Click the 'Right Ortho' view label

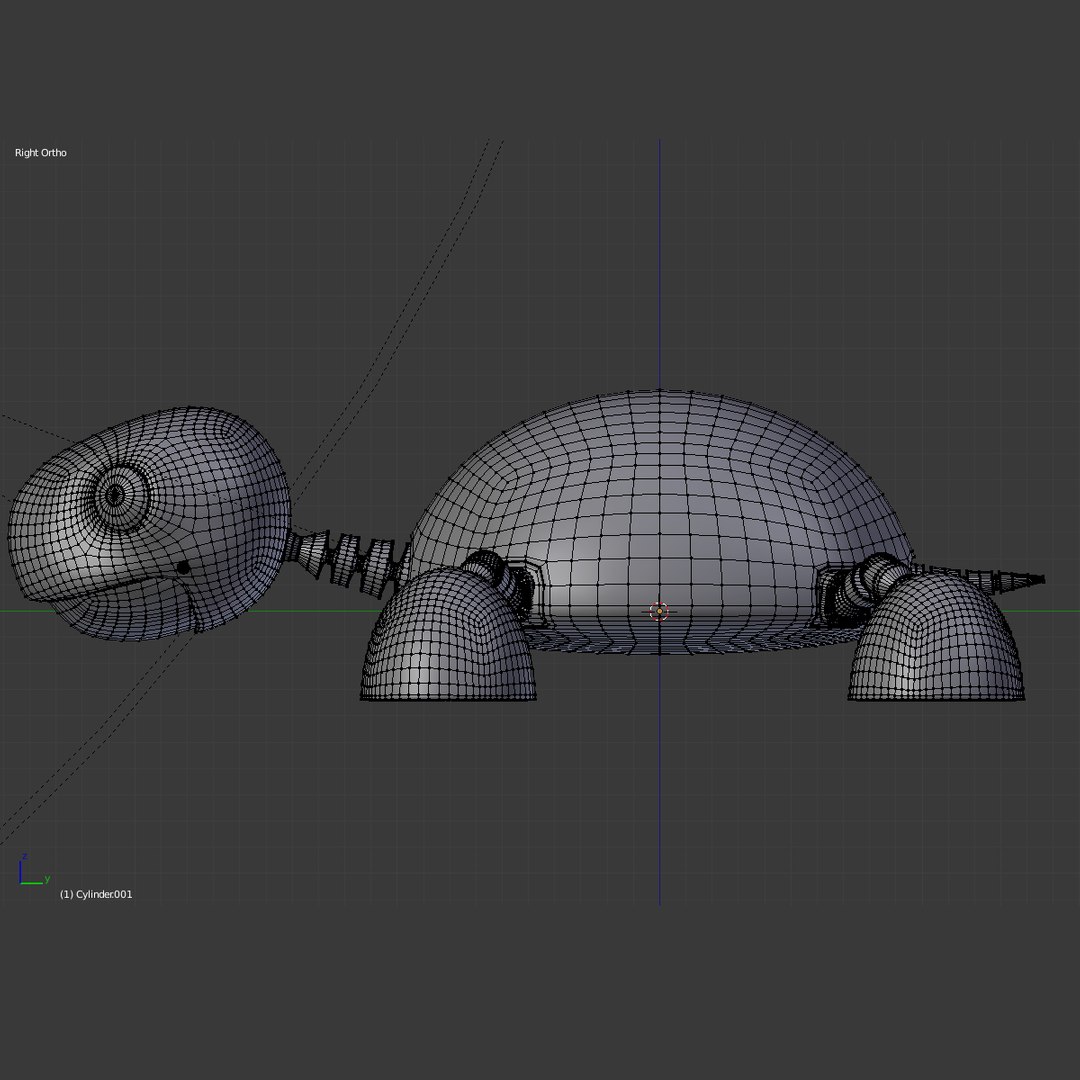pos(41,153)
